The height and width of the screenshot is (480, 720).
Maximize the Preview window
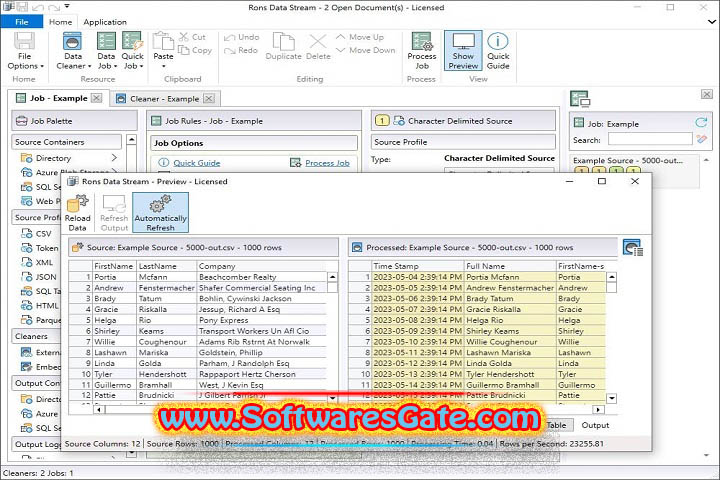click(602, 181)
